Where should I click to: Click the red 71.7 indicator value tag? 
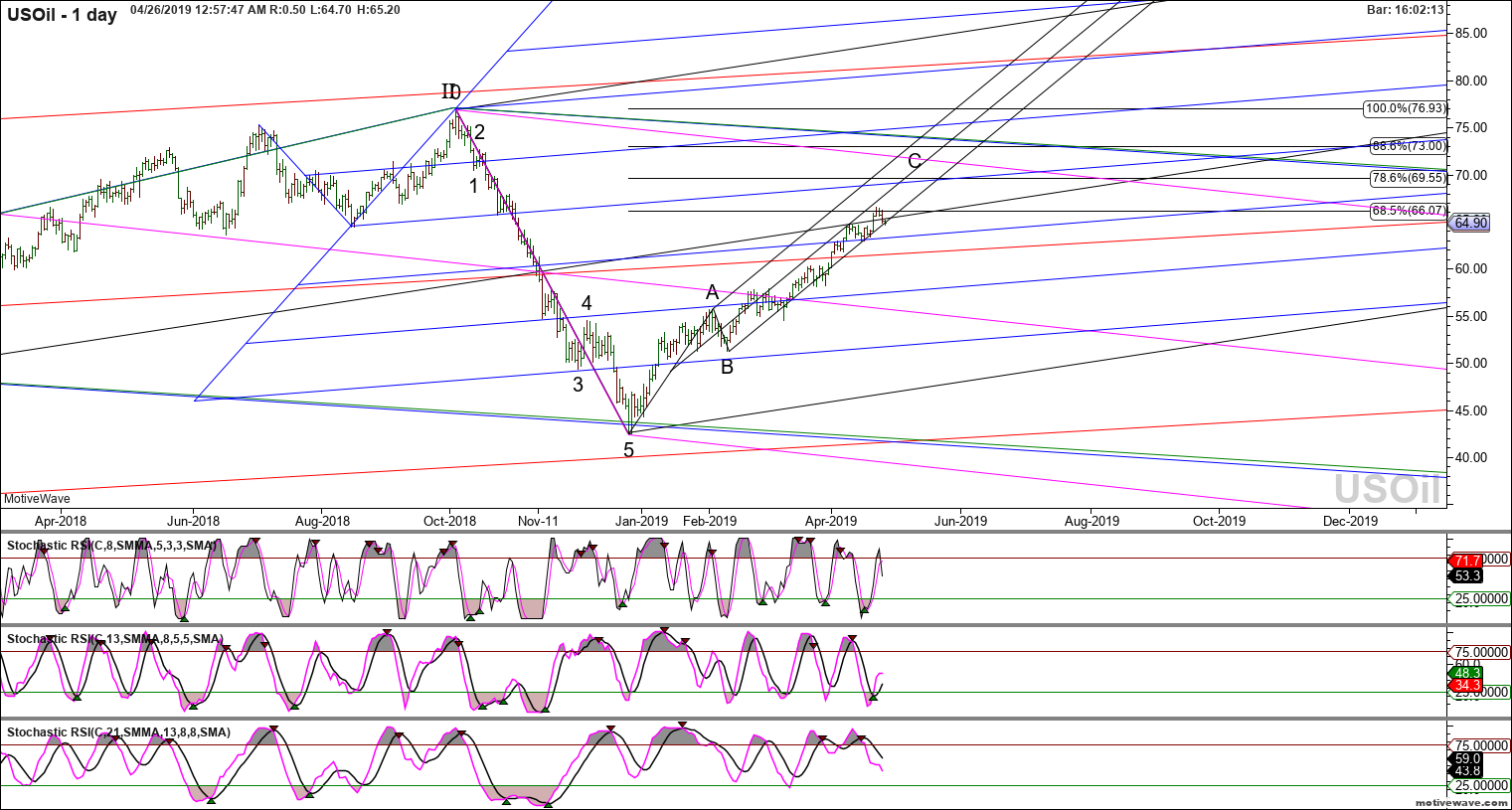pos(1467,561)
